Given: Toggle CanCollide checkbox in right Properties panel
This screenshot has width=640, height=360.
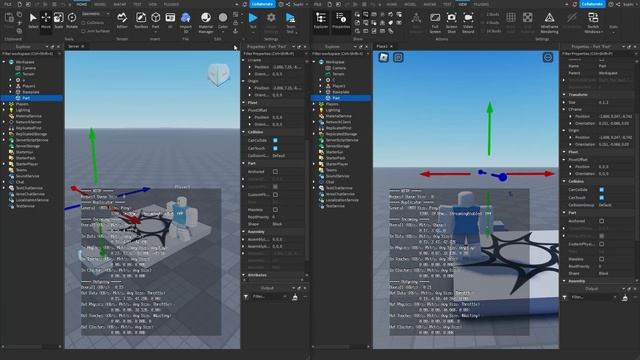Looking at the screenshot, I should [x=602, y=190].
